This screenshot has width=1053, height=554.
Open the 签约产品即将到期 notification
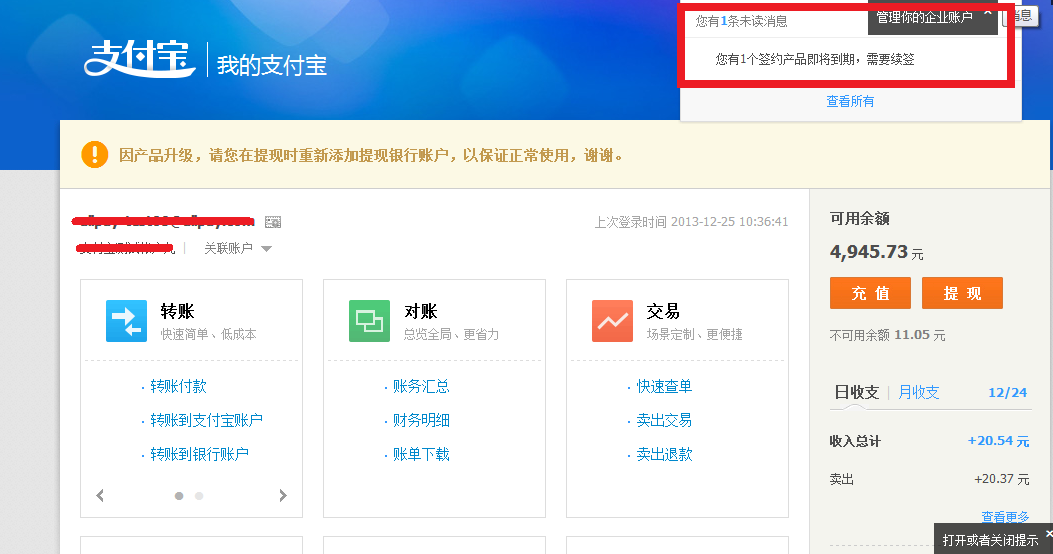pos(815,59)
